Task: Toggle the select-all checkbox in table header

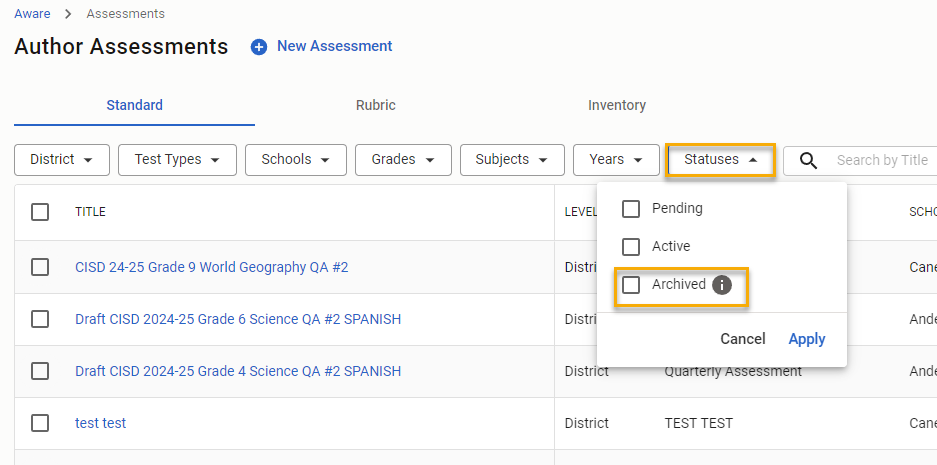Action: tap(40, 212)
